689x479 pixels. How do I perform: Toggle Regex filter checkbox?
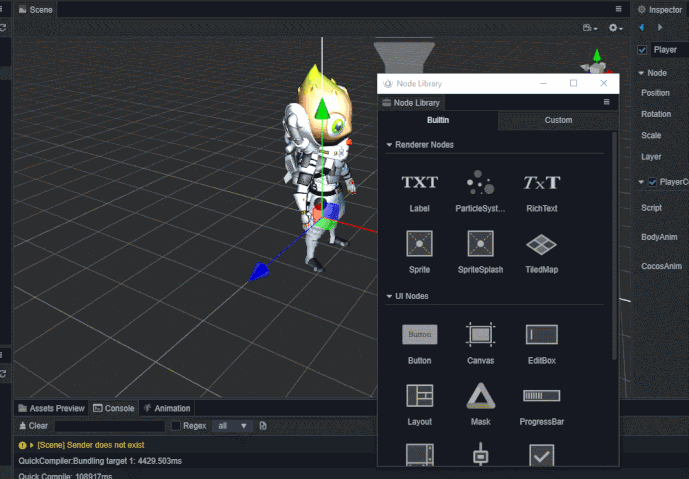click(175, 425)
